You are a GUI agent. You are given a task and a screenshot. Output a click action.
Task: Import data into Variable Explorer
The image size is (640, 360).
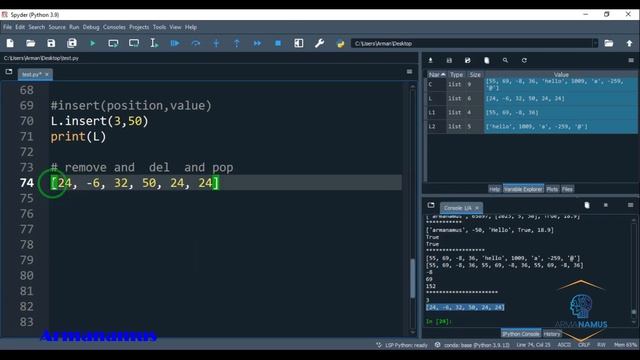pos(430,60)
